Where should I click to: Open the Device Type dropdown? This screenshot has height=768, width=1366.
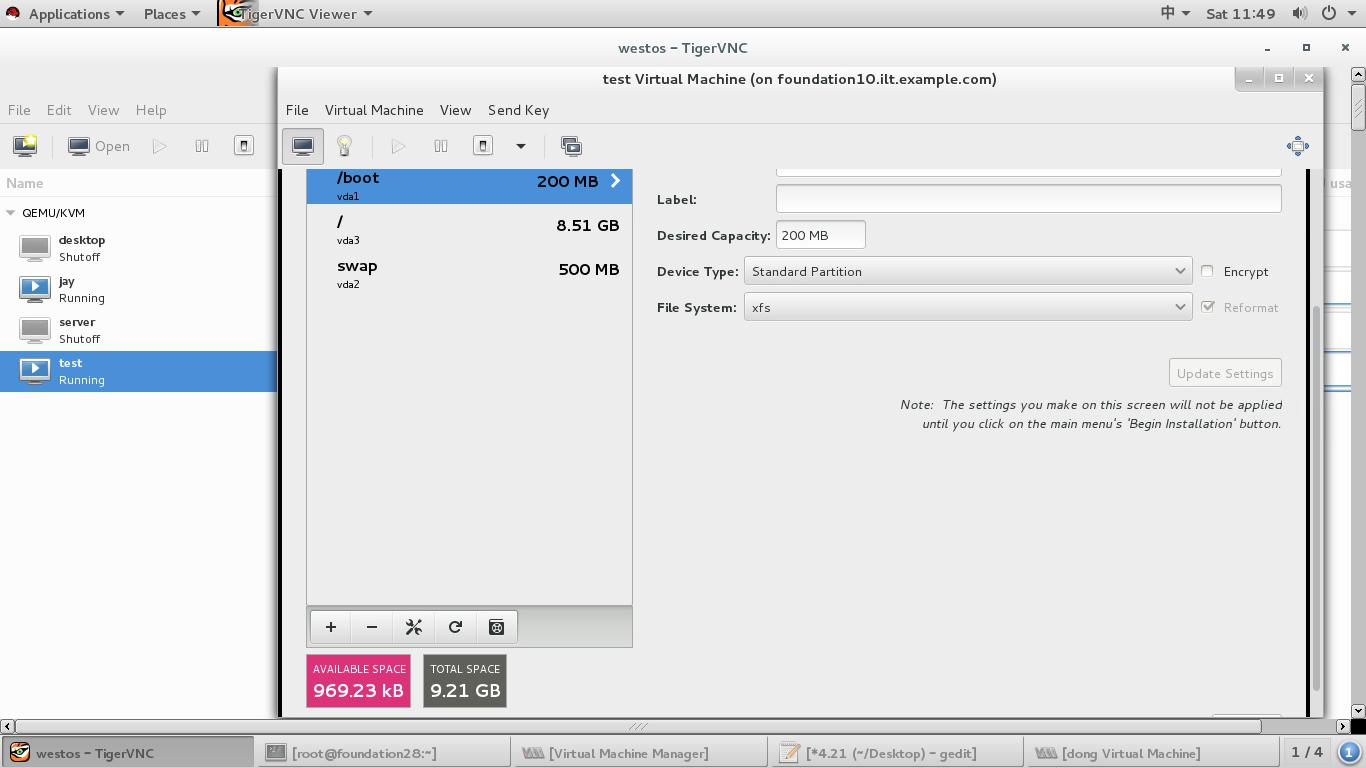(967, 271)
